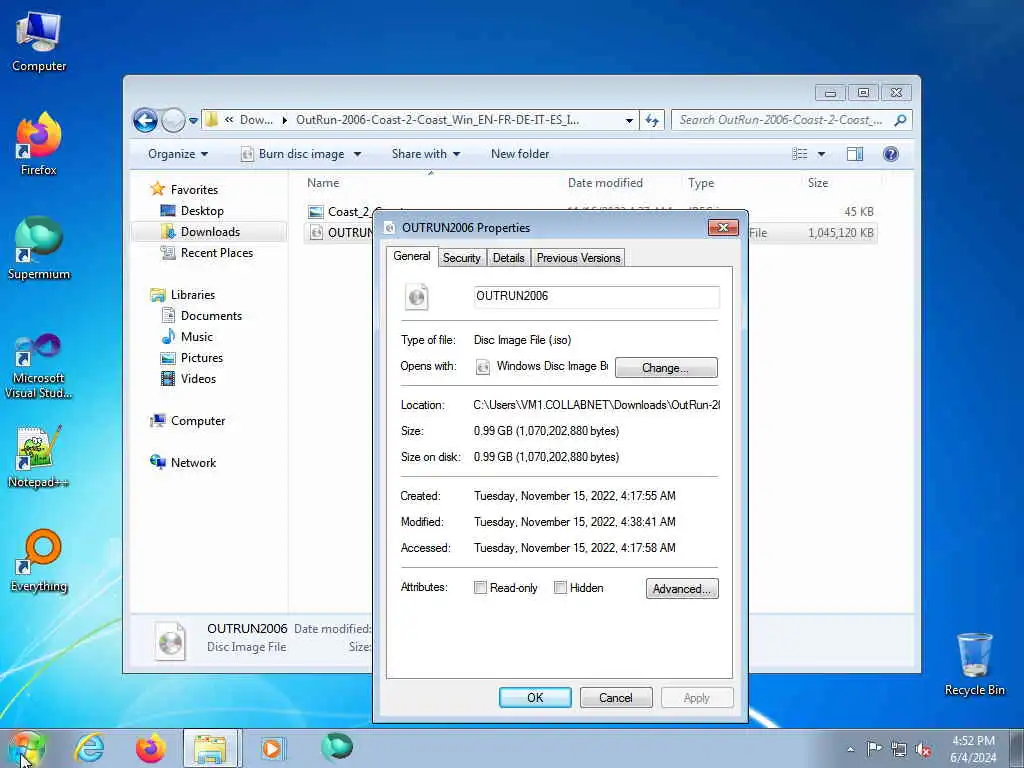
Task: Select Computer in navigation pane
Action: tap(197, 421)
